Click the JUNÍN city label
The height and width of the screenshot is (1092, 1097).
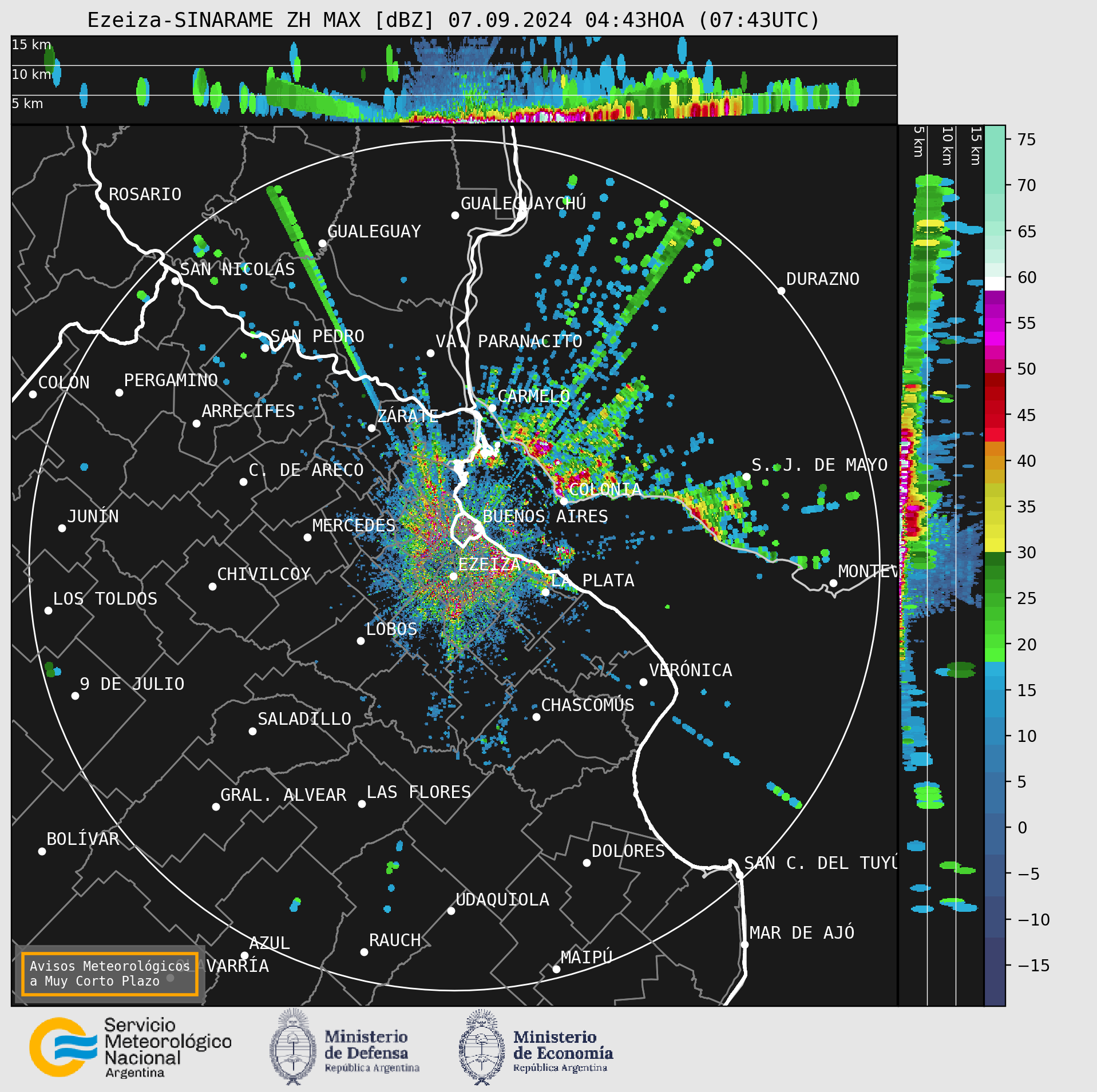click(x=93, y=516)
